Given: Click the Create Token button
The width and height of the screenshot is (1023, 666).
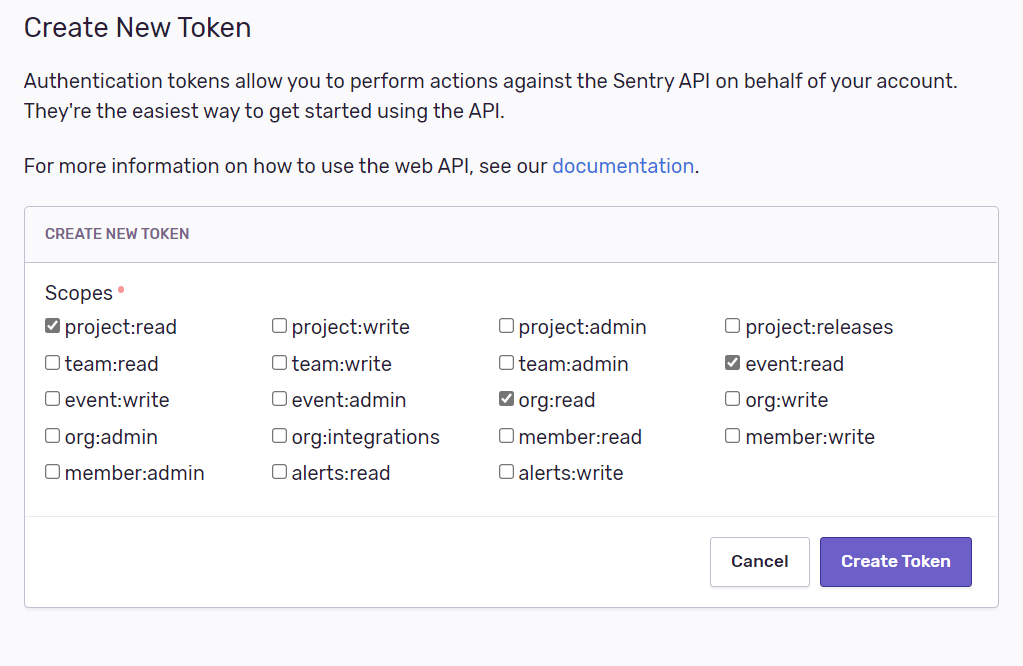Looking at the screenshot, I should [x=895, y=561].
